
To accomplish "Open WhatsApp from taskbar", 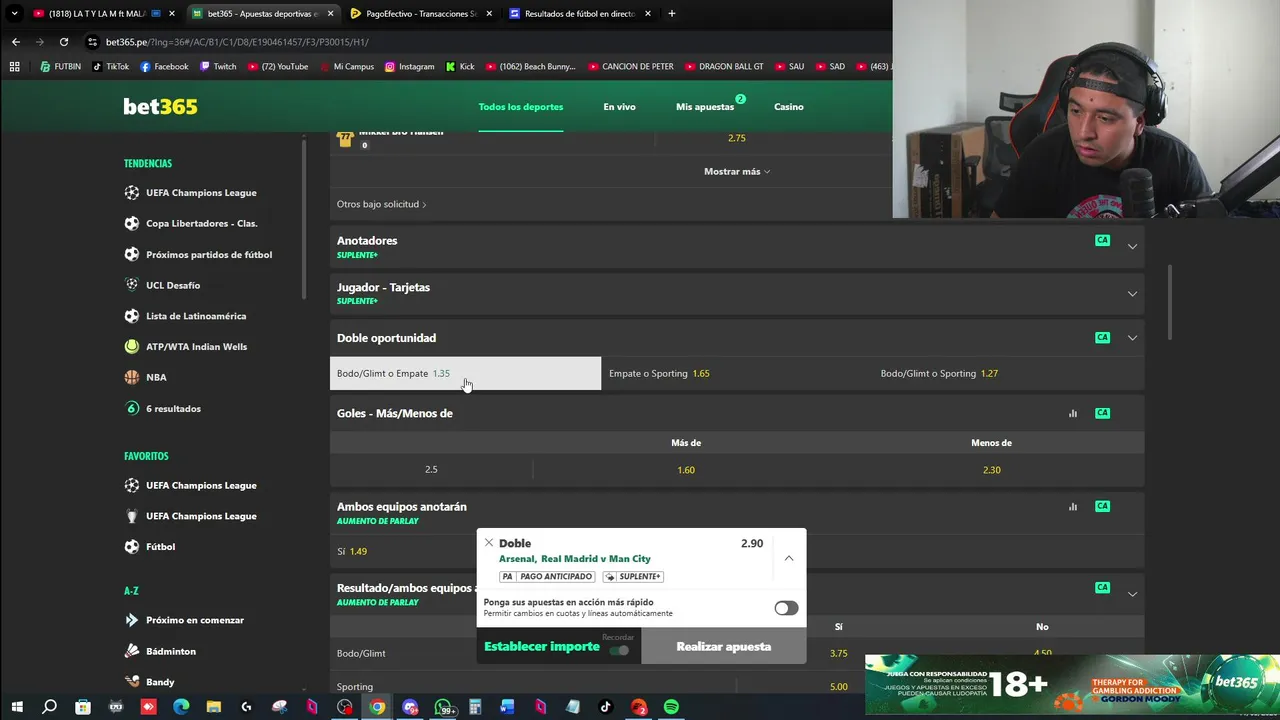I will click(442, 707).
